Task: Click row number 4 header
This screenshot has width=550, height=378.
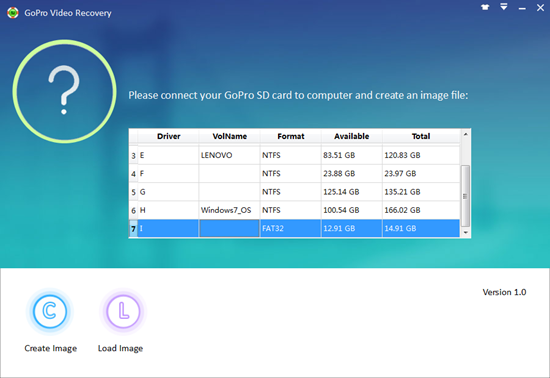Action: pyautogui.click(x=133, y=174)
